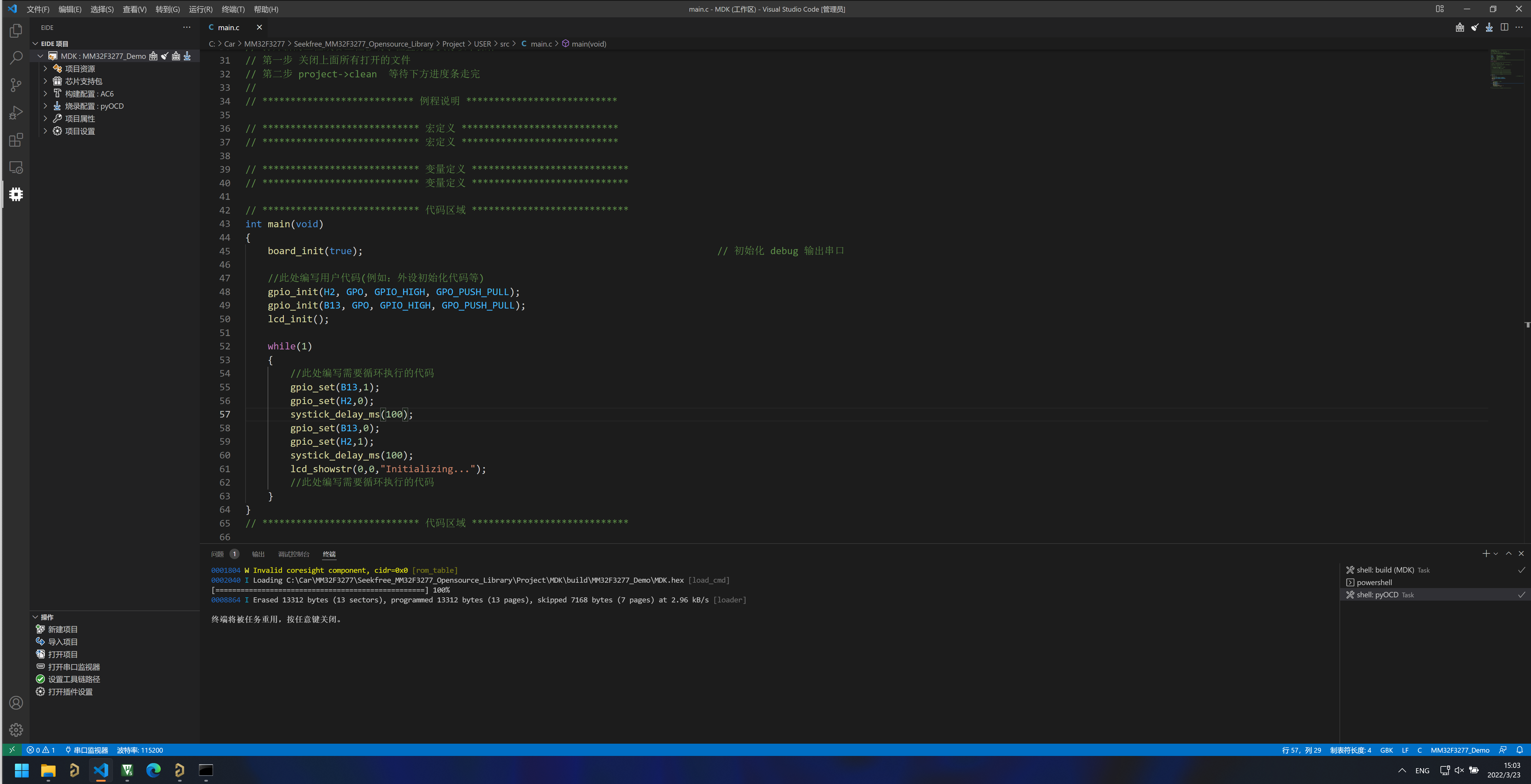Toggle panel maximize with the chevron-up arrow
1531x784 pixels.
click(x=1508, y=553)
